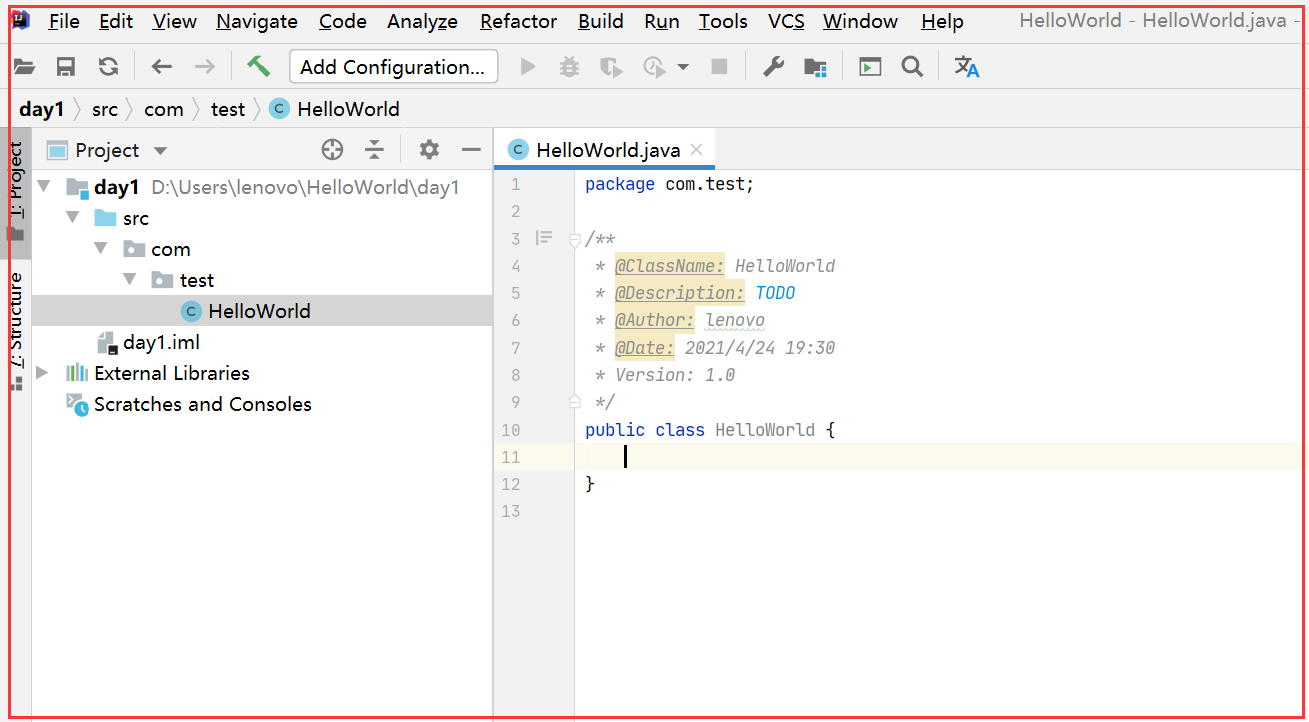Hide the Project panel with minus icon
Image resolution: width=1309 pixels, height=722 pixels.
pyautogui.click(x=471, y=150)
